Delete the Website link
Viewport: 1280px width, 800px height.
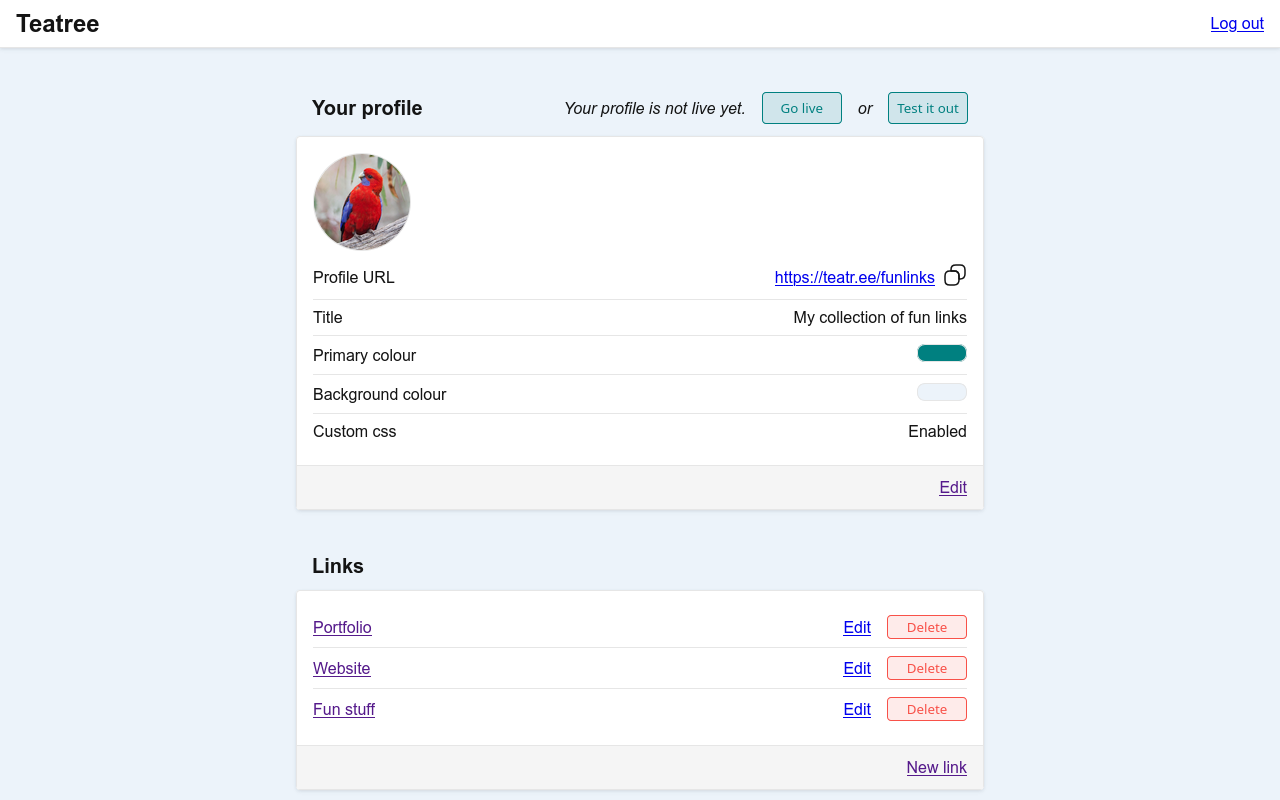pos(926,668)
